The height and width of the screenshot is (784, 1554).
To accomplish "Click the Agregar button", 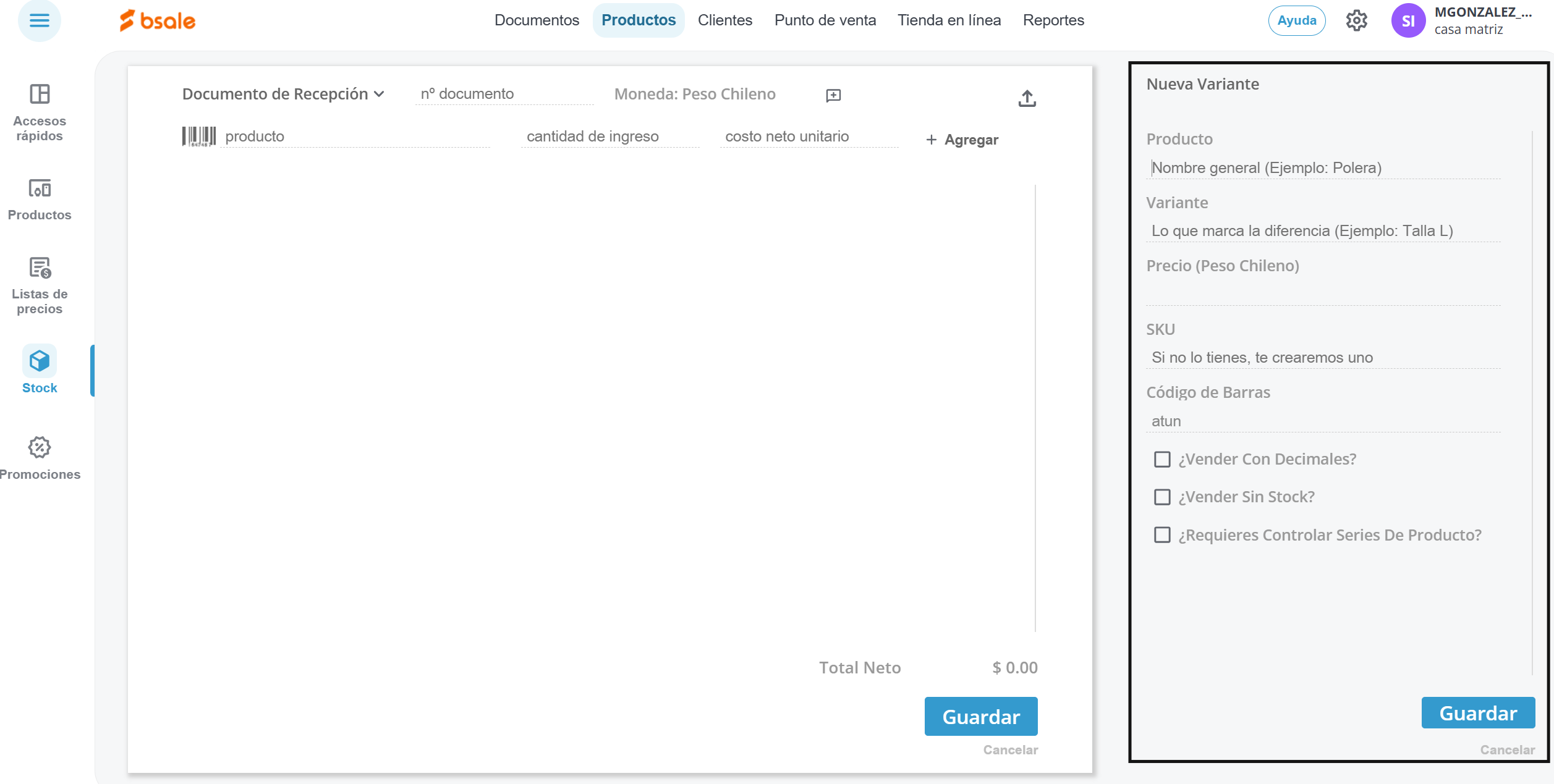I will point(962,140).
